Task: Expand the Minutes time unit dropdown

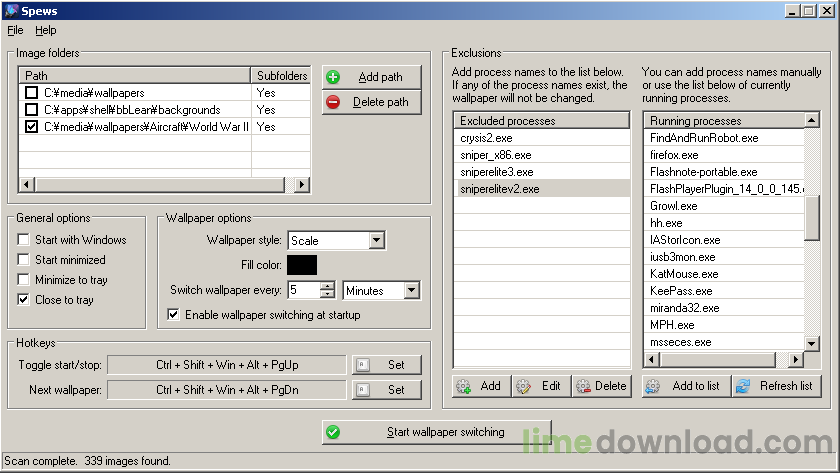Action: (x=411, y=290)
